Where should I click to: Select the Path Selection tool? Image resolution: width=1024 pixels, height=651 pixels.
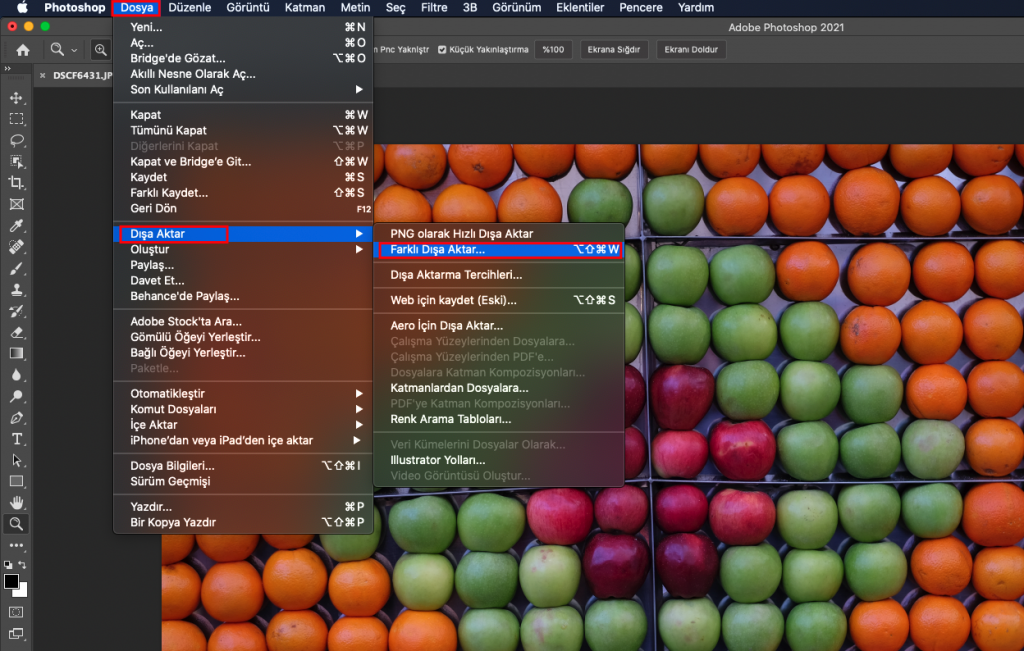click(16, 460)
